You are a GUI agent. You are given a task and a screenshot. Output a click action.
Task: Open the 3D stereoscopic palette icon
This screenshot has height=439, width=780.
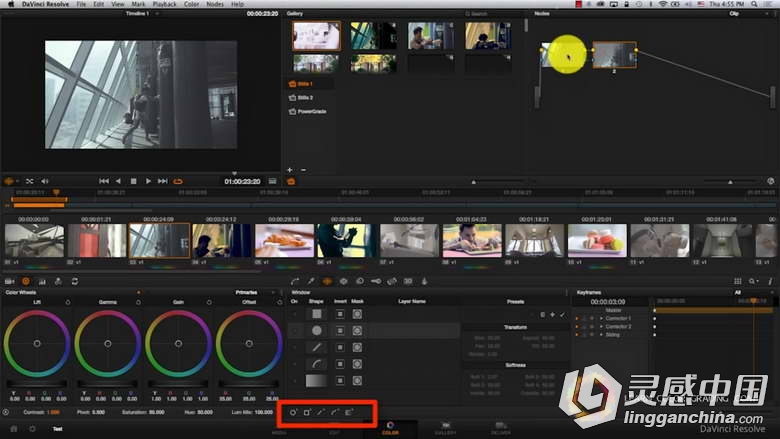[x=408, y=281]
